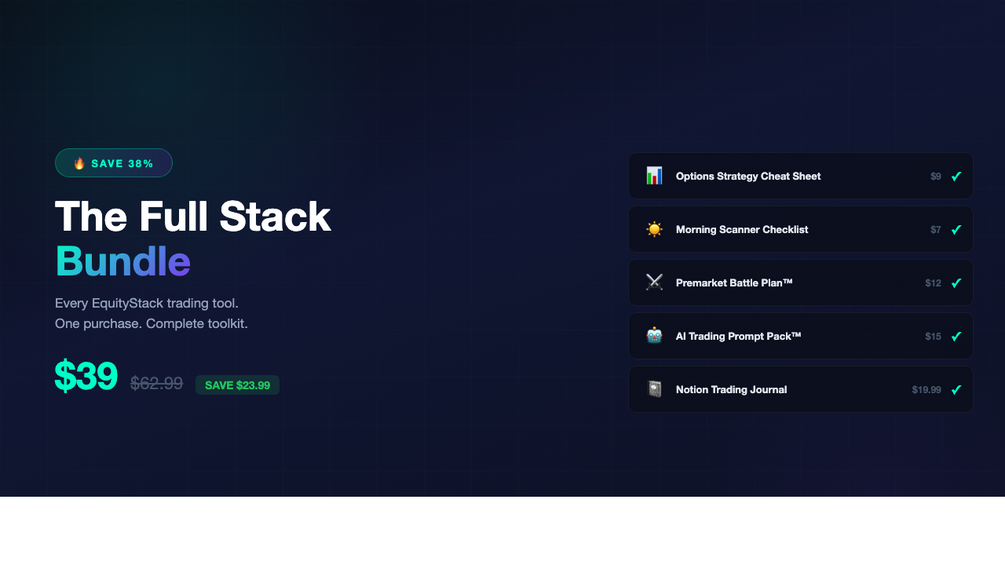Click the line One purchase. Complete toolkit.
Viewport: 1005px width, 565px height.
click(x=151, y=323)
